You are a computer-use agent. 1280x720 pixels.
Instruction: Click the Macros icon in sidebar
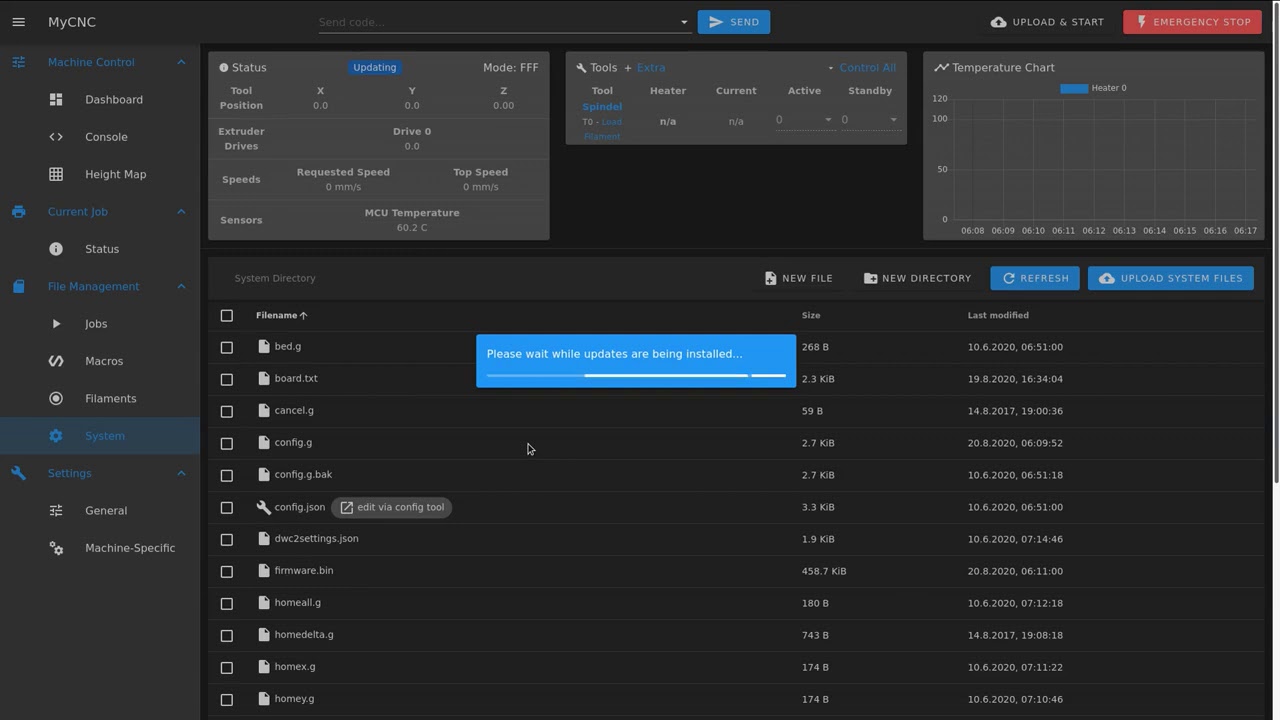[56, 361]
